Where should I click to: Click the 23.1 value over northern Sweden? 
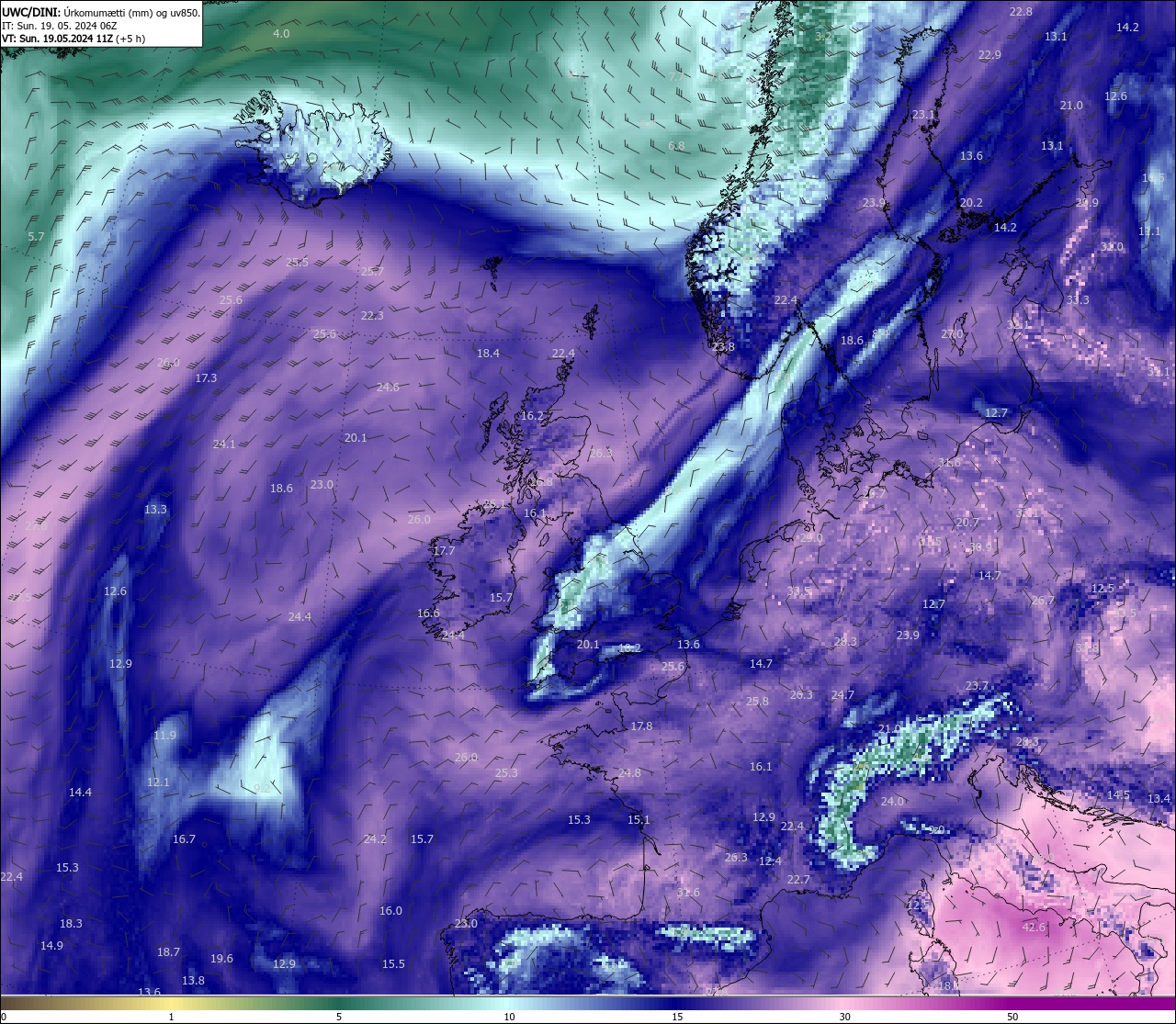point(923,114)
